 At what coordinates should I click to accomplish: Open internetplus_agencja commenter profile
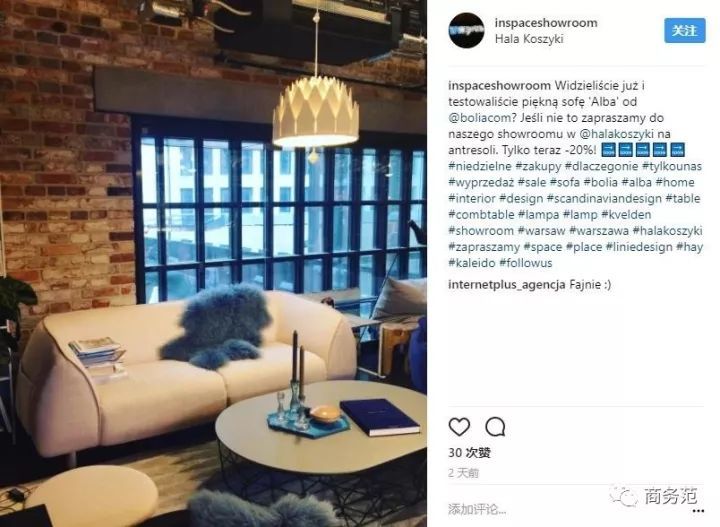(x=506, y=285)
